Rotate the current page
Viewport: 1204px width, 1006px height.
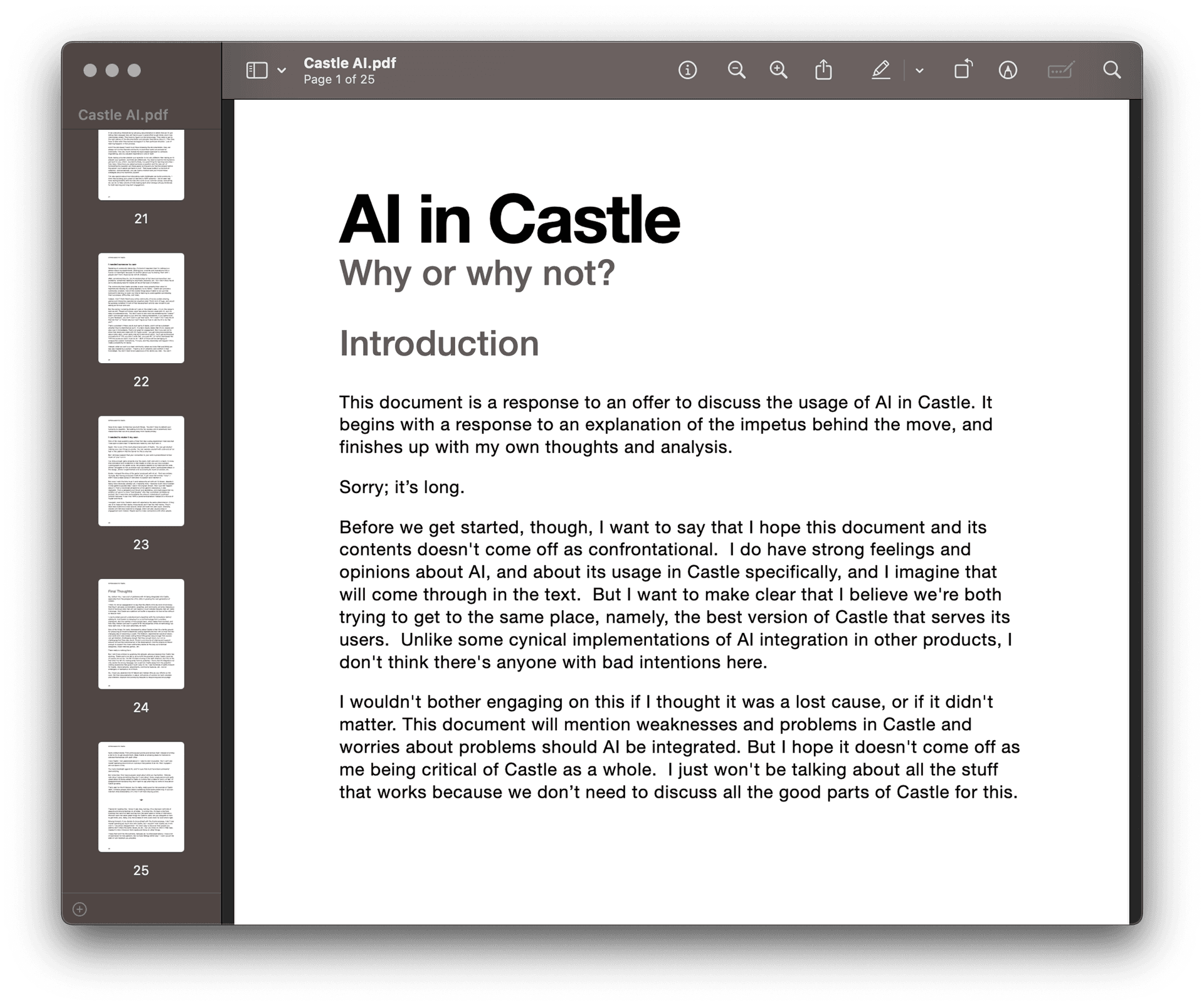pyautogui.click(x=964, y=70)
